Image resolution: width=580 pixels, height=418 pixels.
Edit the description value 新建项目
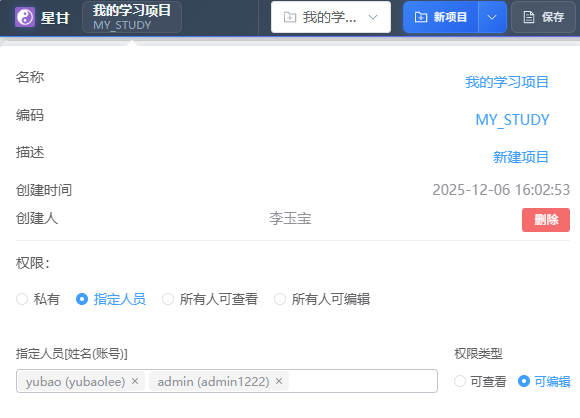coord(521,157)
